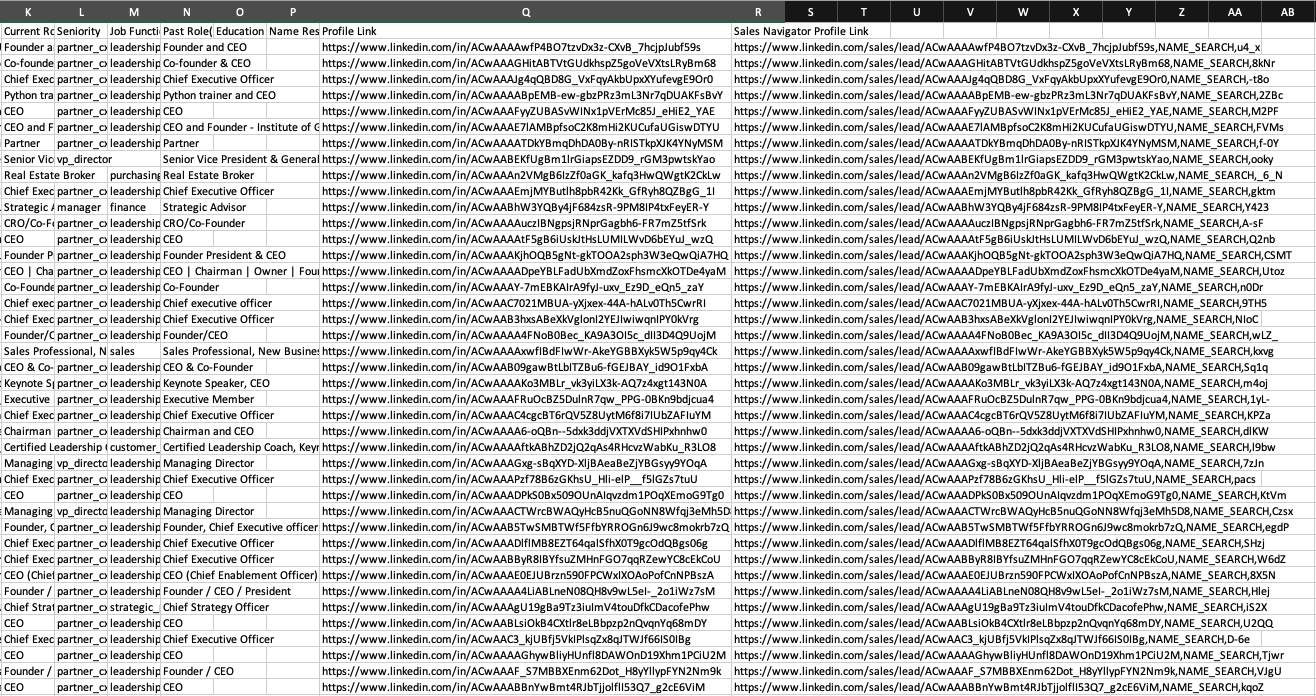Select column Q header
The image size is (1316, 696).
point(525,11)
